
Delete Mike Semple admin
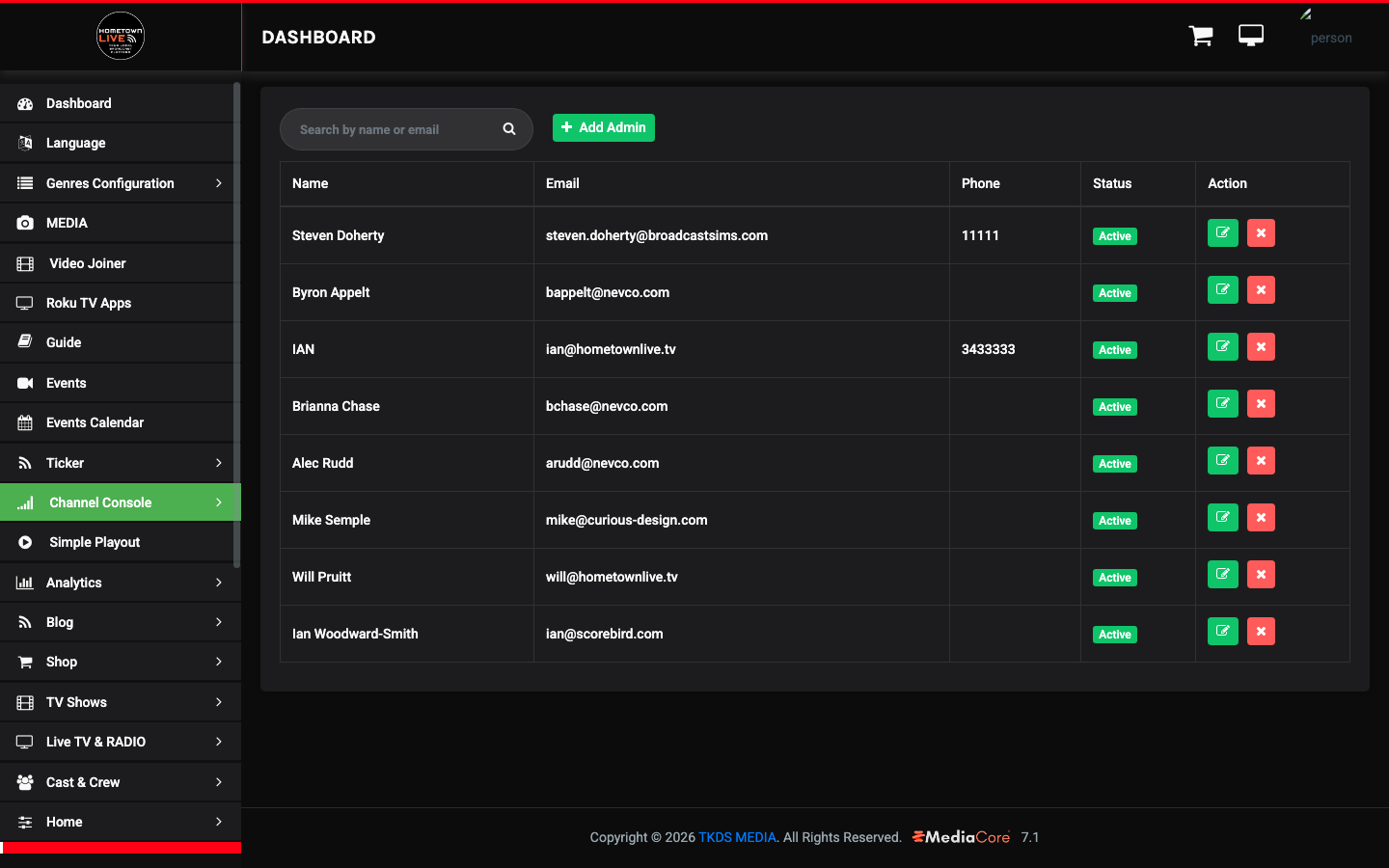click(1261, 518)
